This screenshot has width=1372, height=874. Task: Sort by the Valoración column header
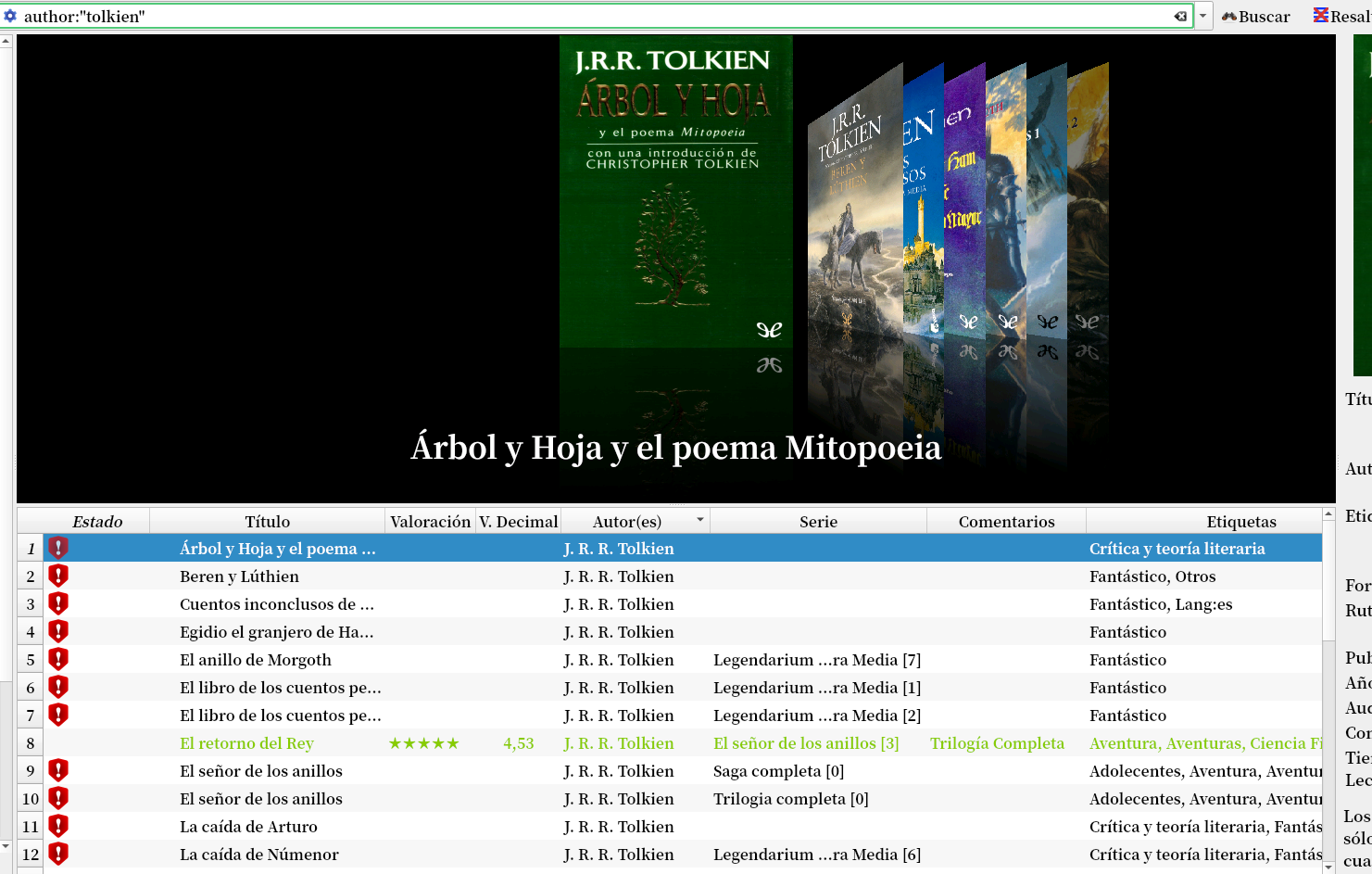(x=430, y=521)
